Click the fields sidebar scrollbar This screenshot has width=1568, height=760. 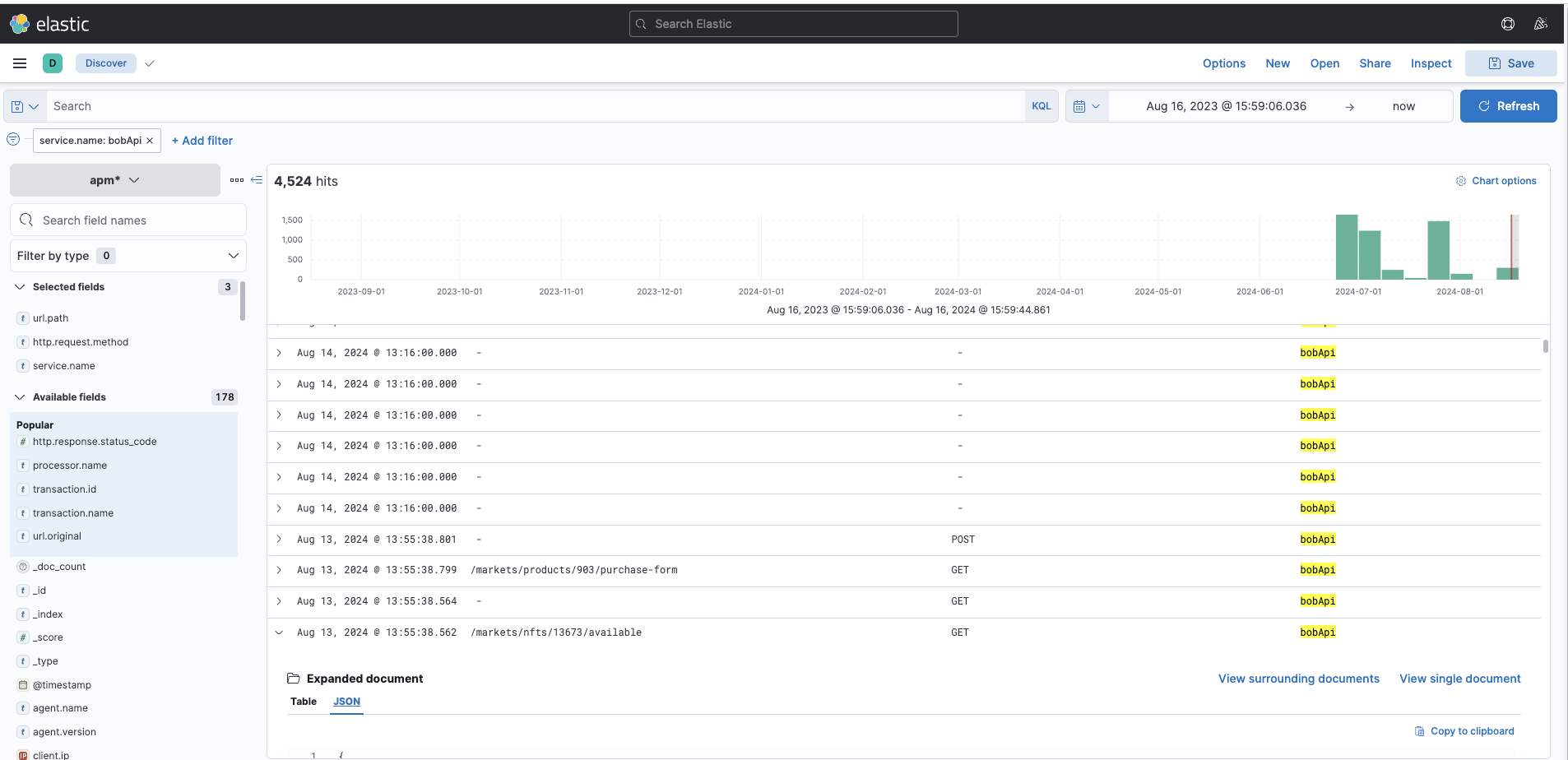point(243,300)
